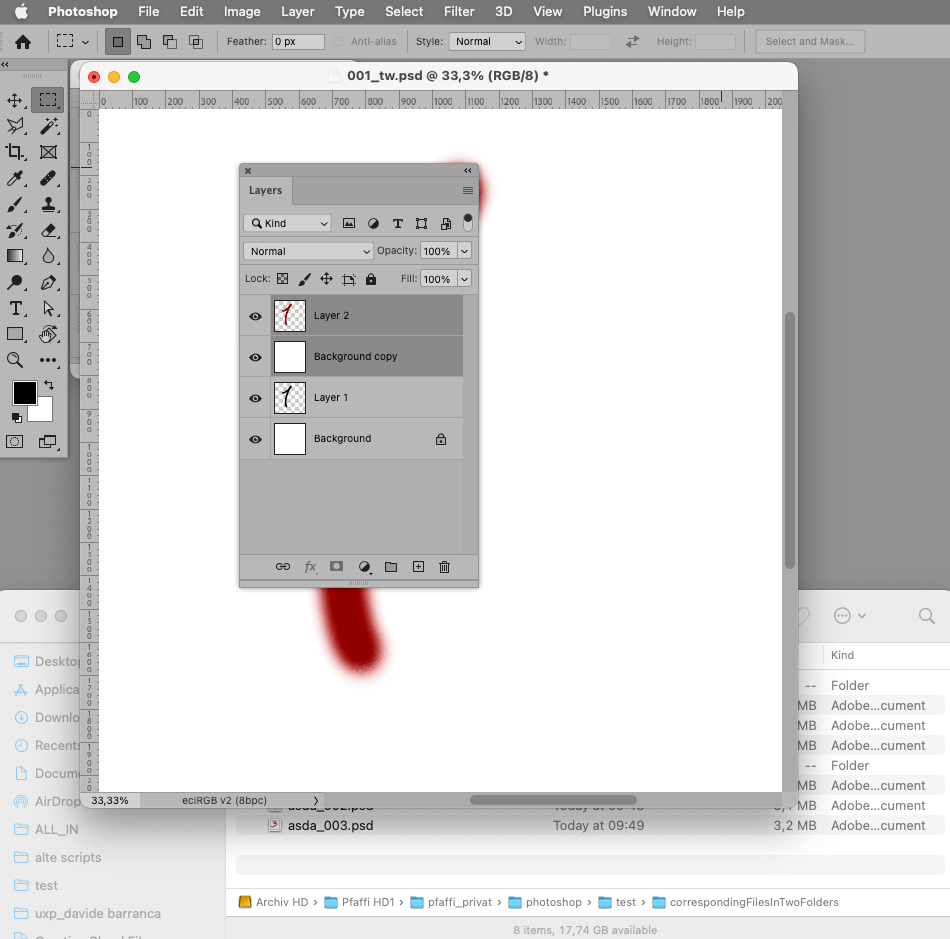Select the Type tool
This screenshot has width=950, height=939.
[16, 308]
